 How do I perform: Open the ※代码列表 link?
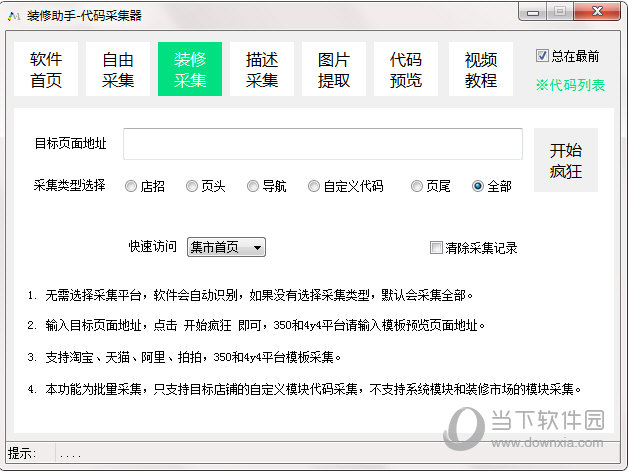[x=570, y=85]
